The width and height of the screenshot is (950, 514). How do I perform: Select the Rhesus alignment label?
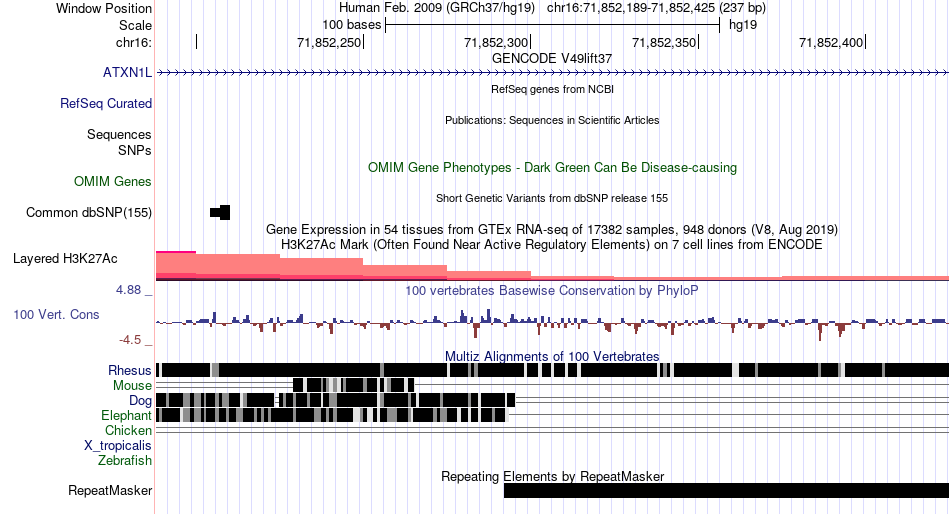pyautogui.click(x=130, y=370)
